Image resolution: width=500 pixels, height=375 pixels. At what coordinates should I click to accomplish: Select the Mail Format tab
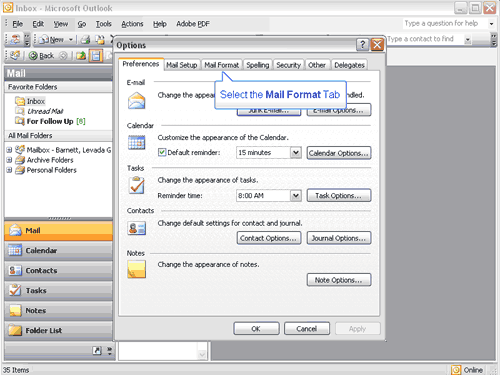(222, 65)
